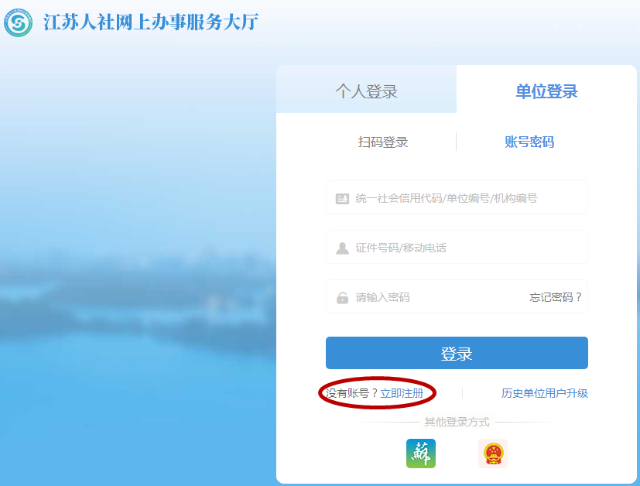Click the Jiangsu HRSS logo icon
Image resolution: width=640 pixels, height=486 pixels.
(x=19, y=22)
